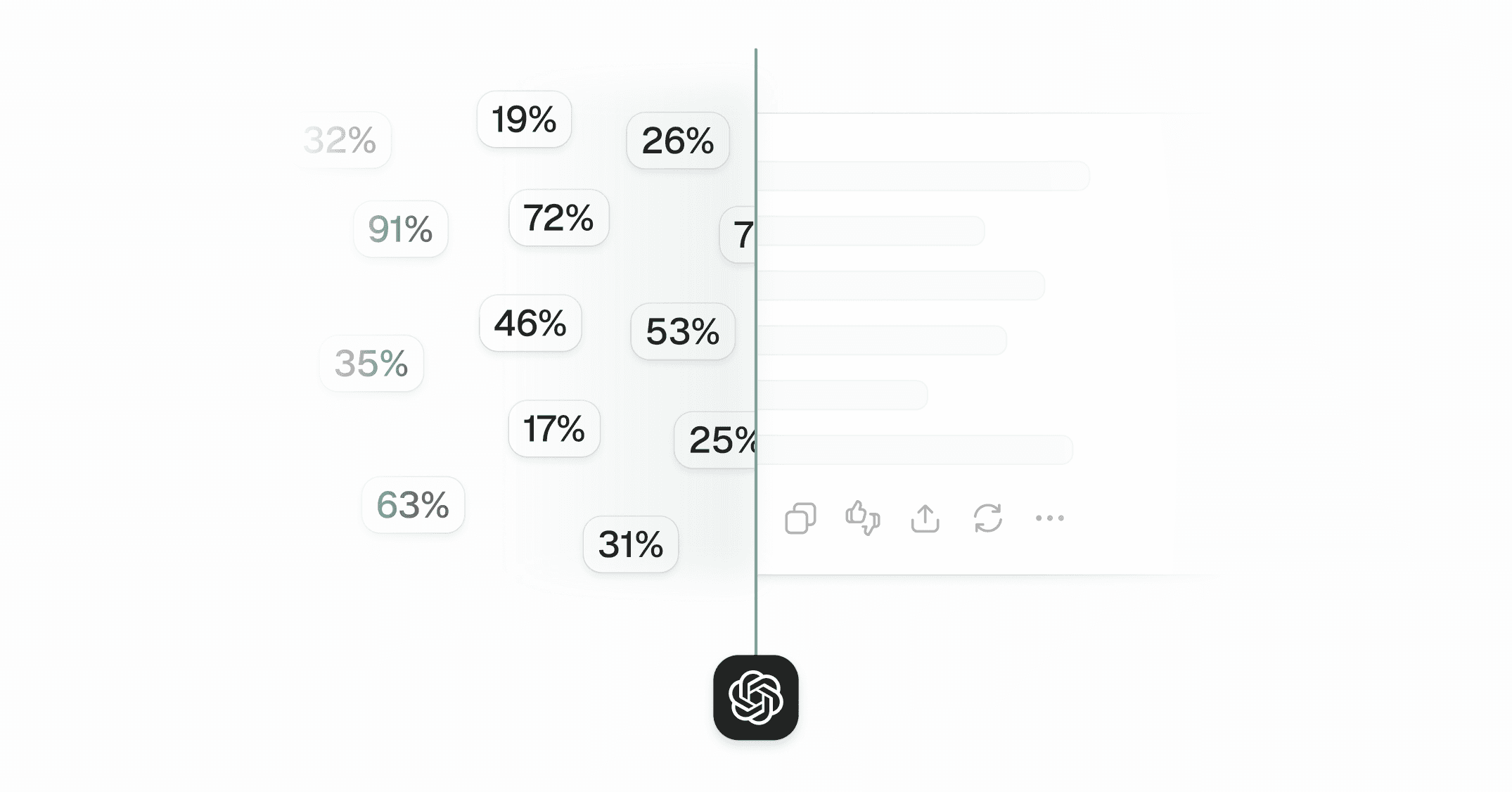Screen dimensions: 1512x792
Task: Click the first placeholder text line
Action: click(923, 176)
